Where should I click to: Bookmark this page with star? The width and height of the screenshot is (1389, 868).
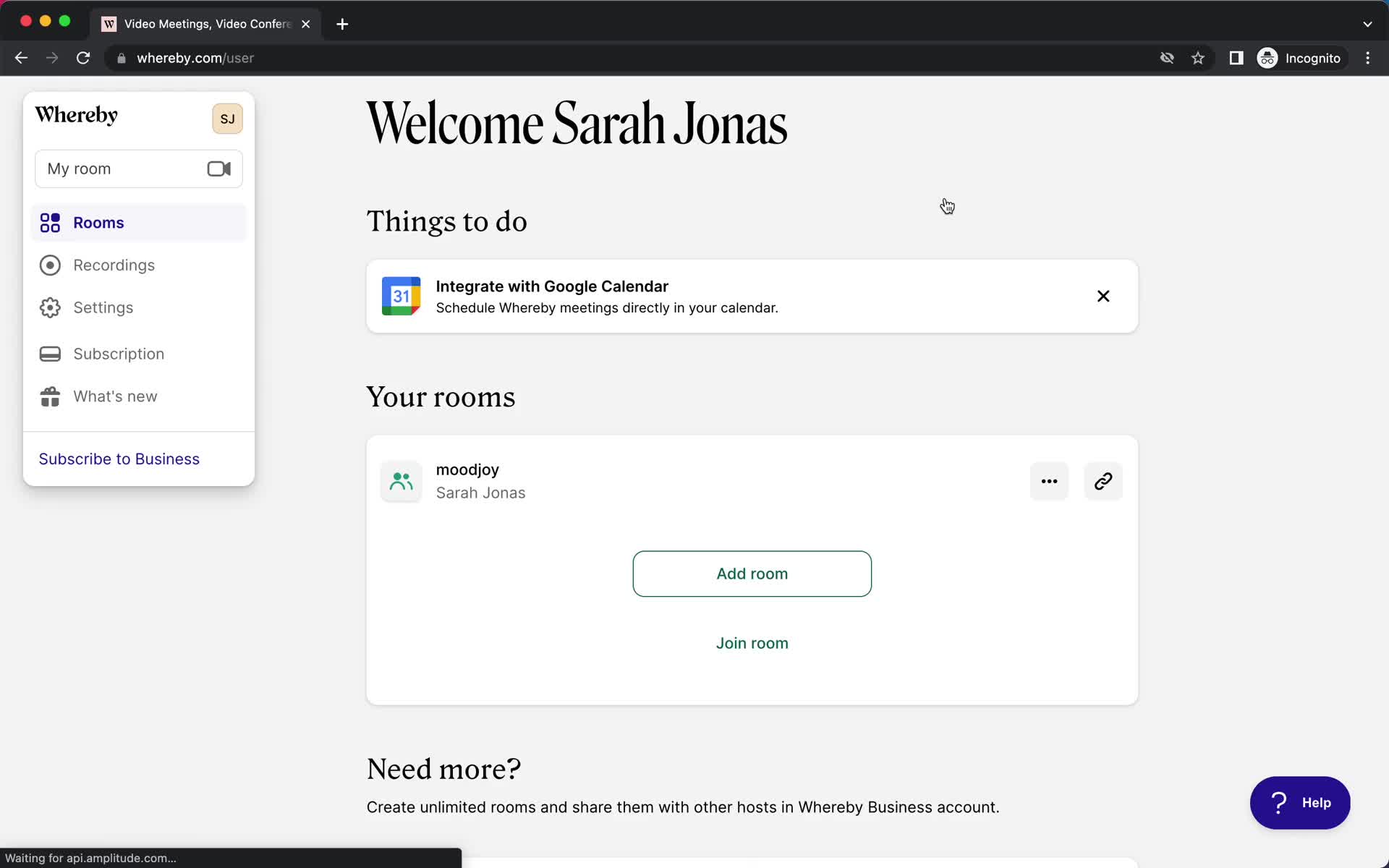pos(1198,58)
